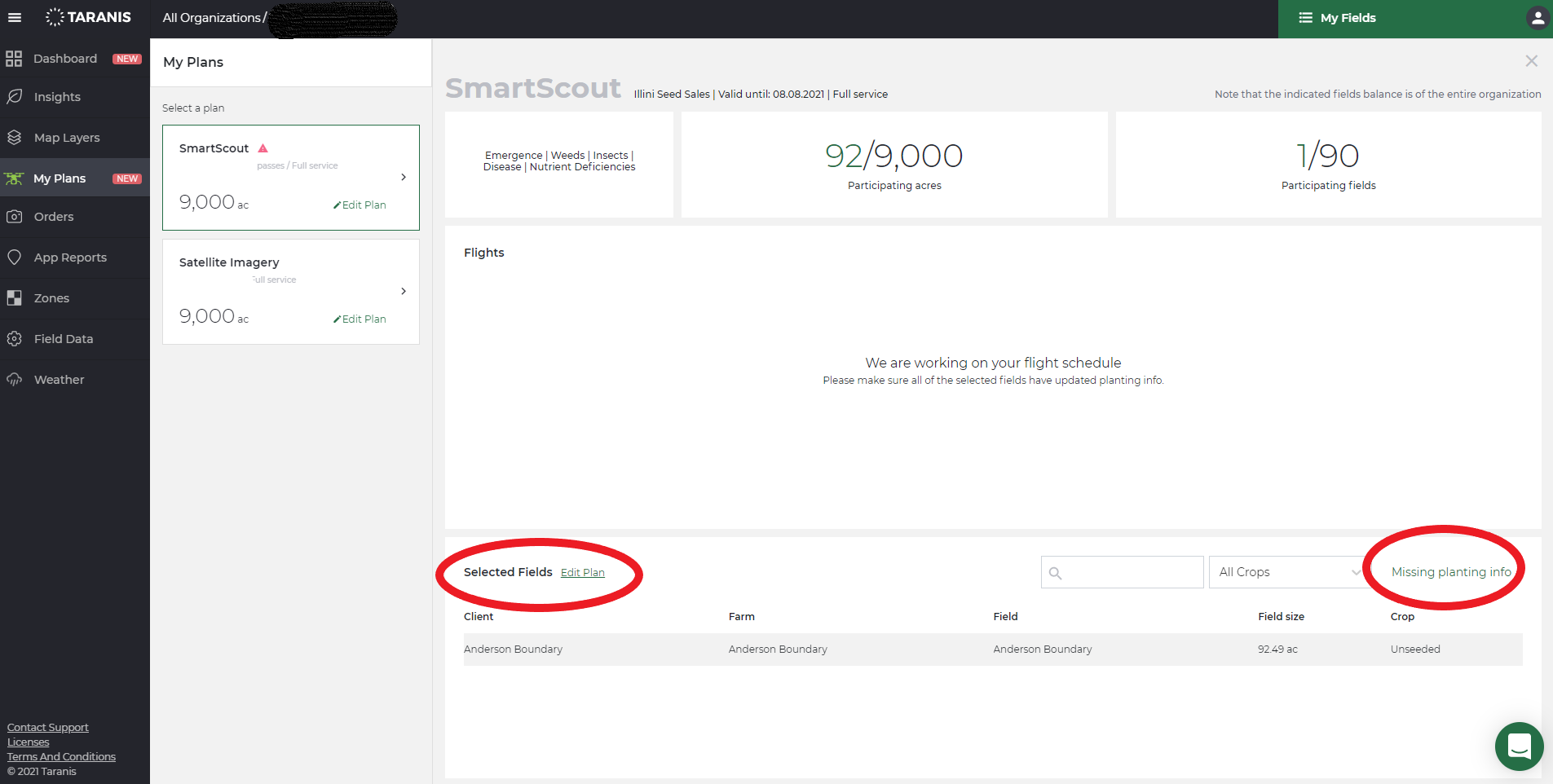Click the 1/90 participating fields value
Screen dimensions: 1553x784
tap(1328, 156)
